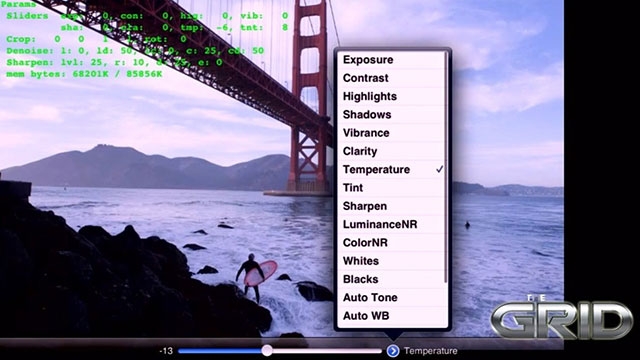Select LuminanceNR noise reduction option
This screenshot has height=360, width=640.
click(x=391, y=224)
